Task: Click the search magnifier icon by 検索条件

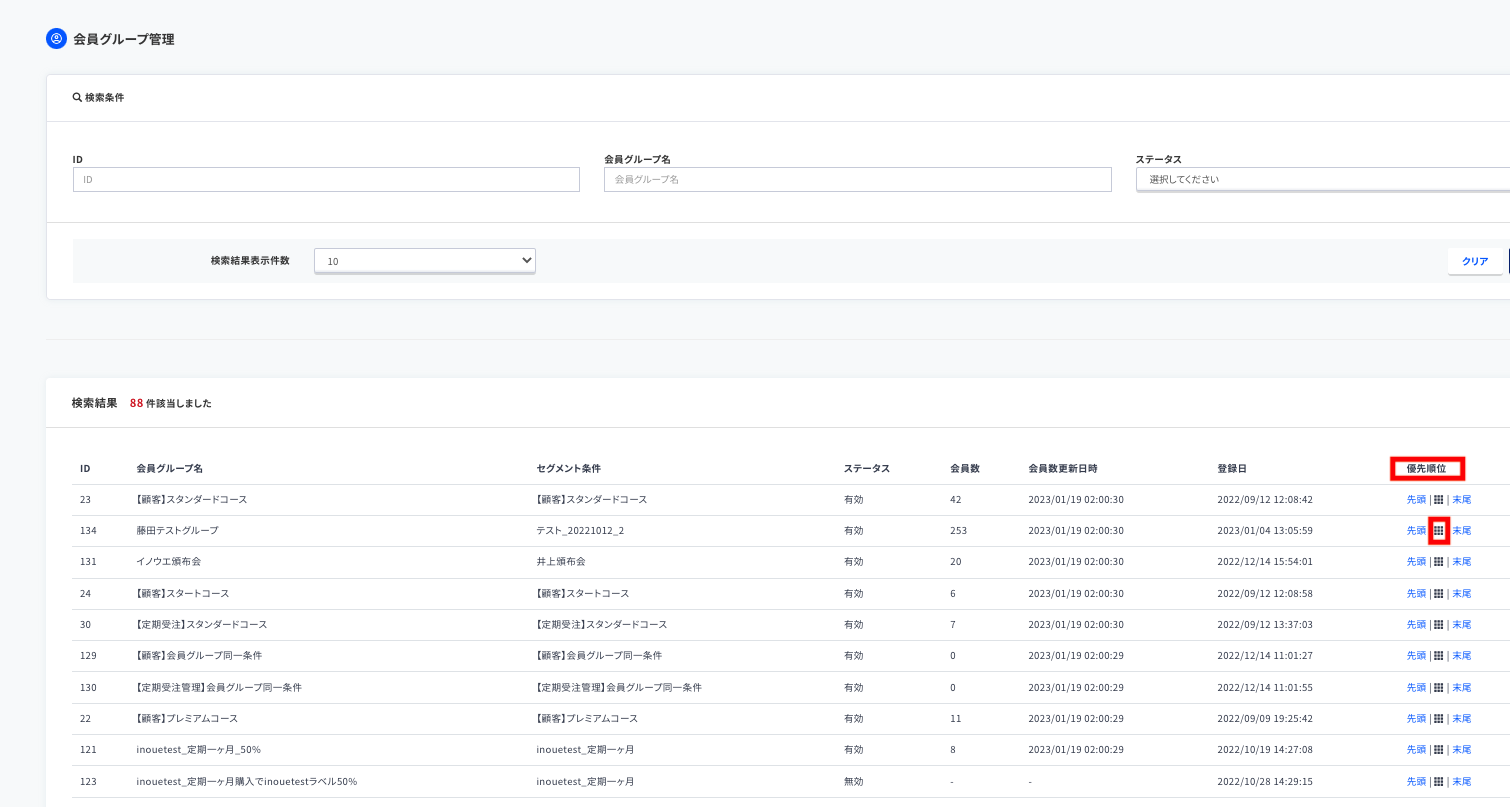Action: click(x=77, y=98)
